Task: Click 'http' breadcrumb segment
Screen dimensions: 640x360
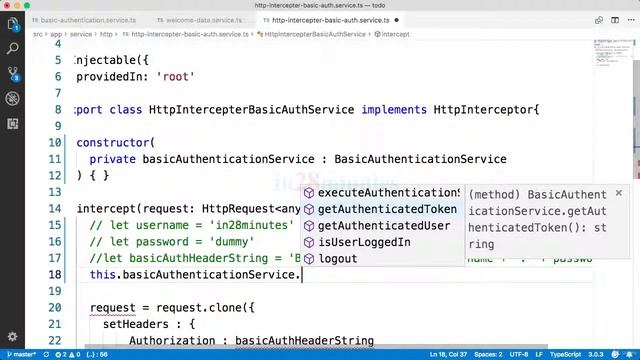Action: (106, 34)
